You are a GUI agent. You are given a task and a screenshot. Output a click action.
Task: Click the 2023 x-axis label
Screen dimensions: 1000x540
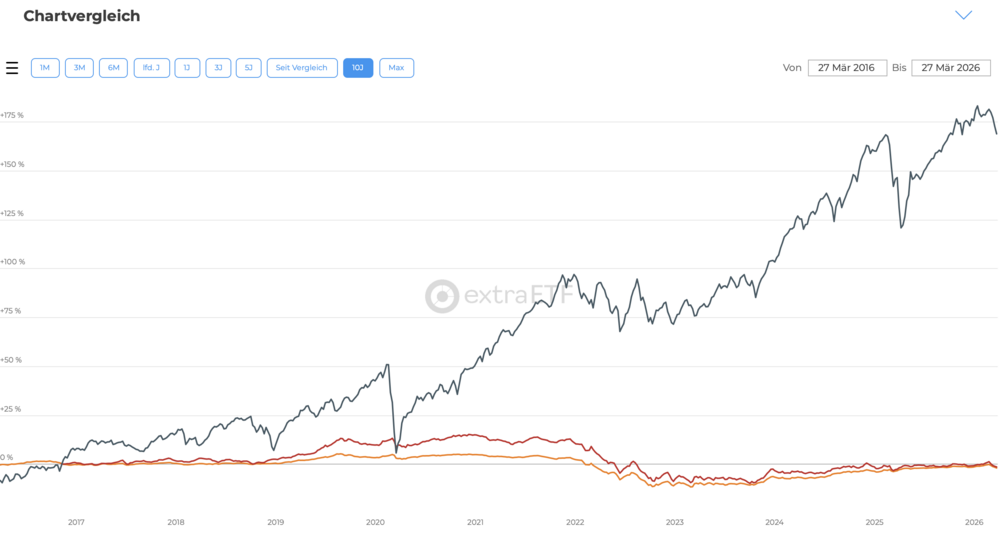(x=675, y=522)
